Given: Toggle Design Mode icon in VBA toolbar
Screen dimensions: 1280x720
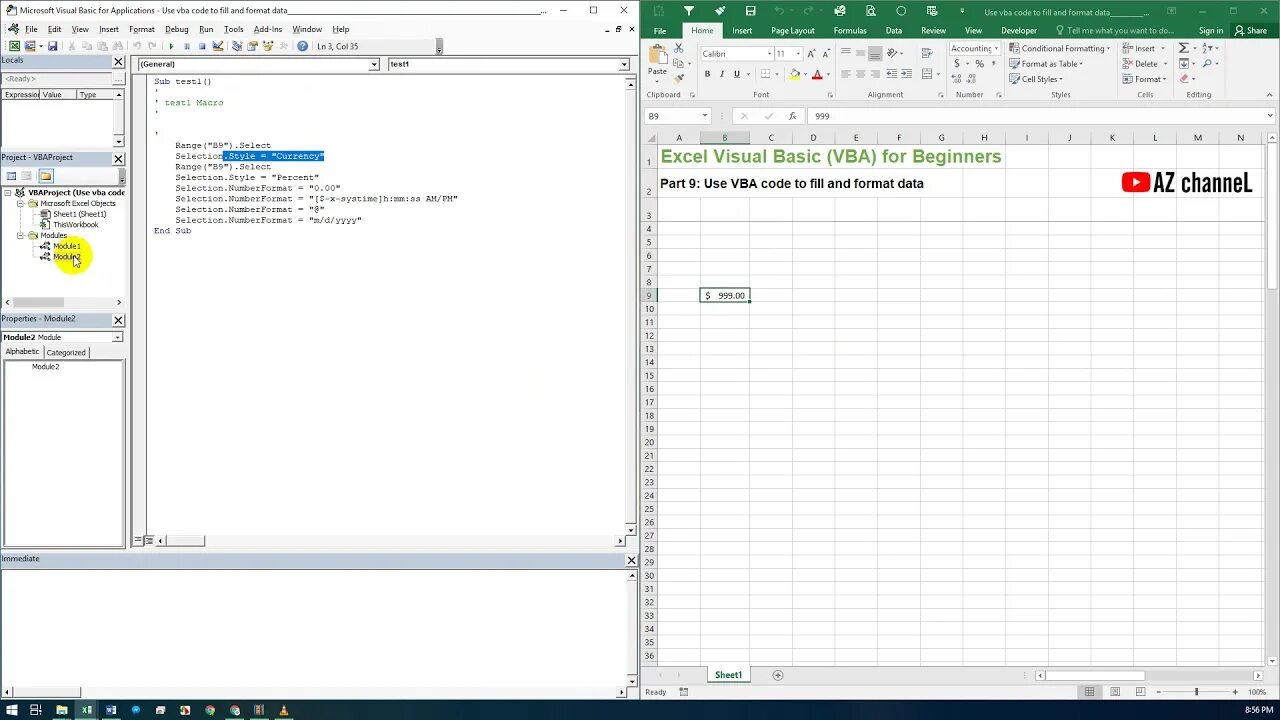Looking at the screenshot, I should click(x=218, y=46).
